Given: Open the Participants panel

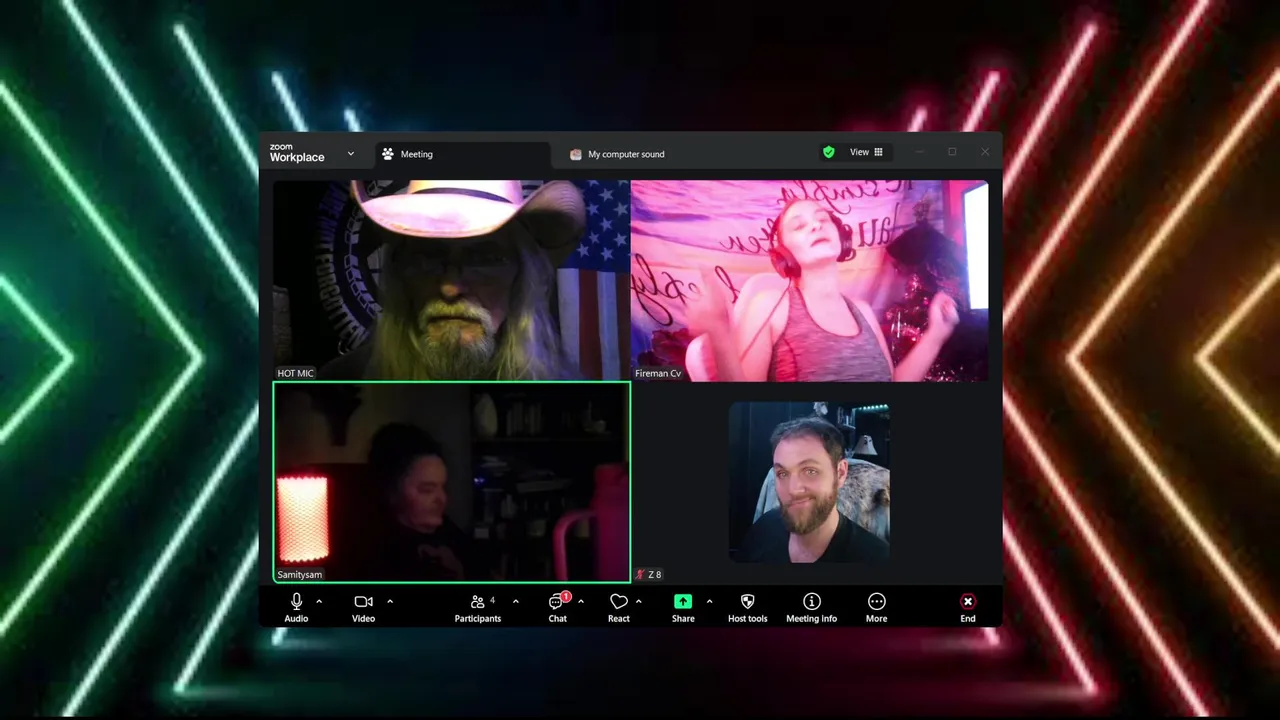Looking at the screenshot, I should tap(478, 607).
